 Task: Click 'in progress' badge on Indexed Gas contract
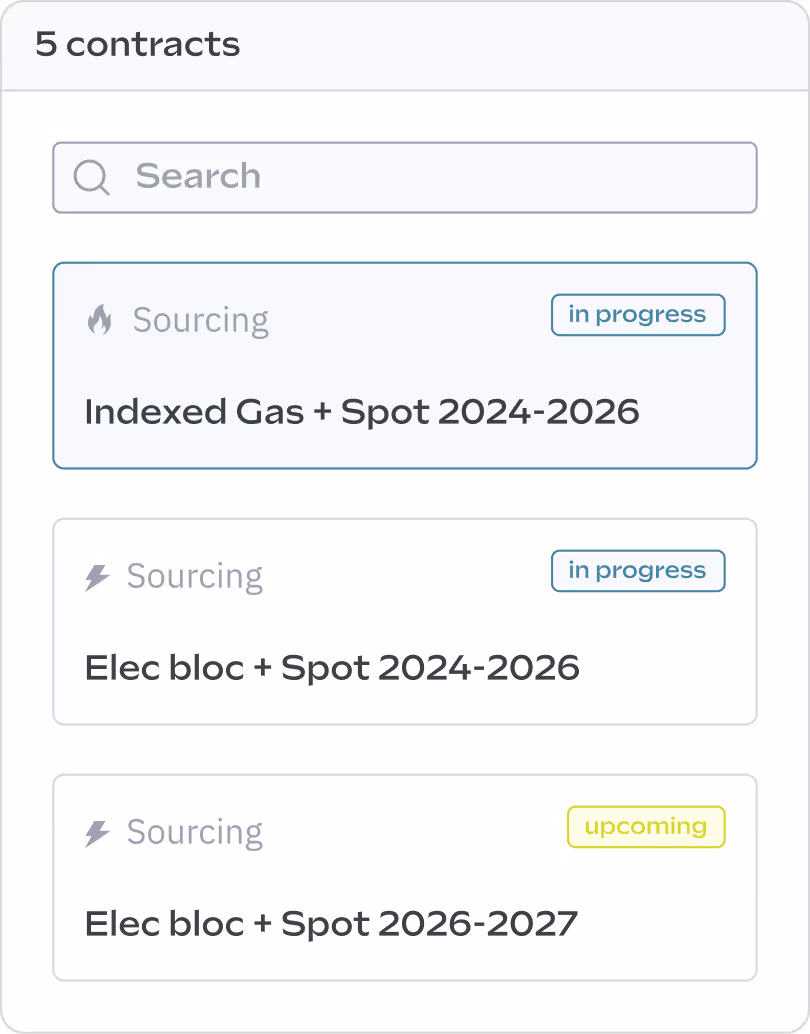(x=637, y=315)
